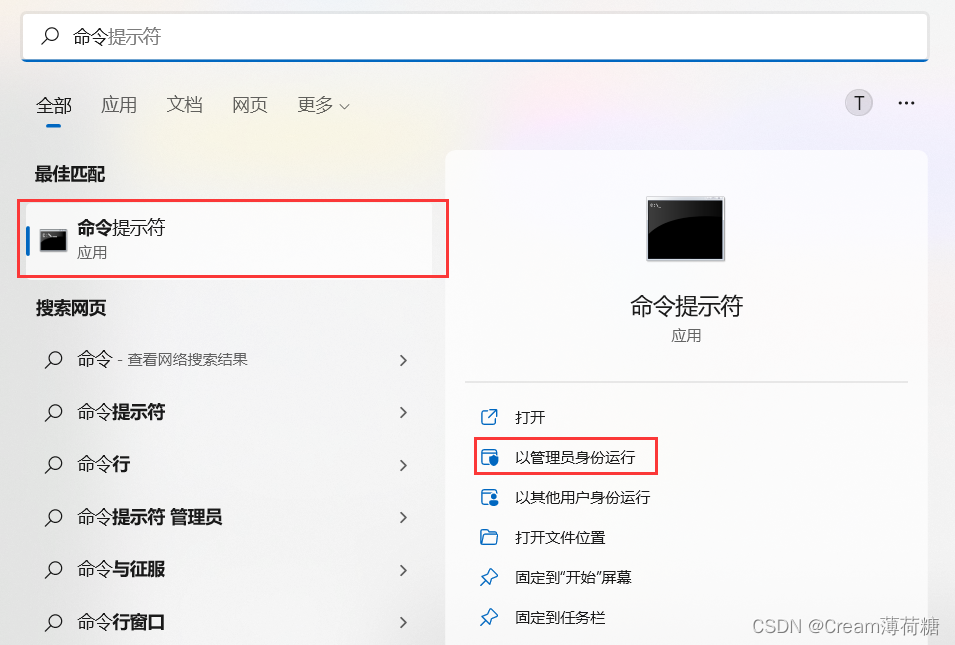Click 打开 to launch Command Prompt

point(530,417)
